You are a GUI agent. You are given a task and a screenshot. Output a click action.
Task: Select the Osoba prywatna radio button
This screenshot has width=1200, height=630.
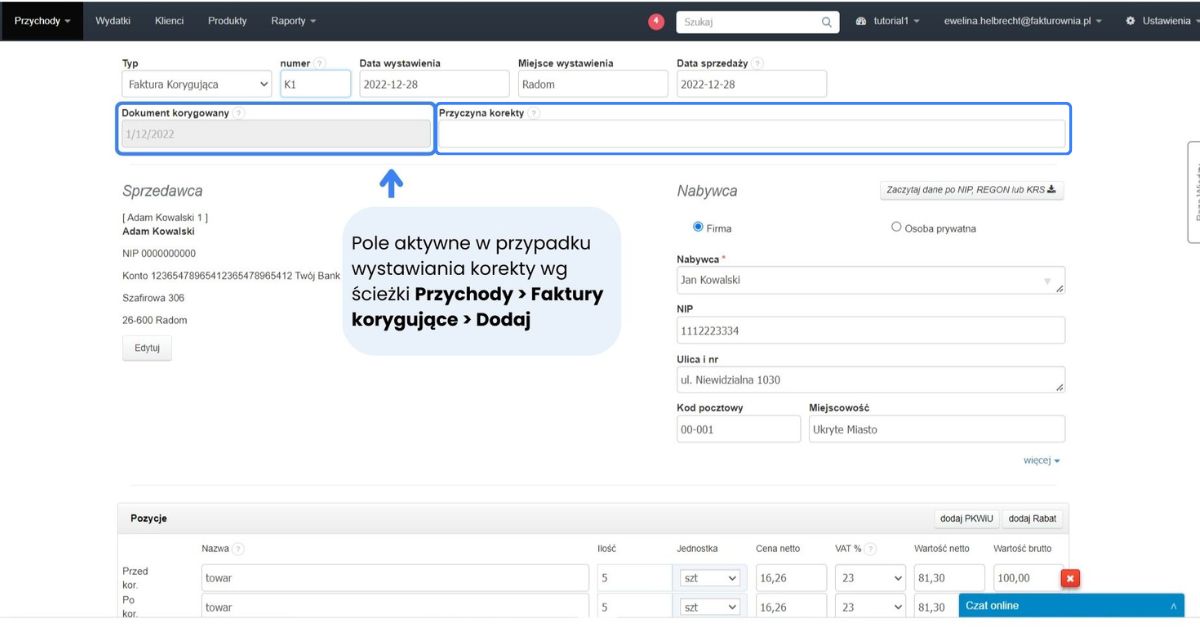tap(896, 227)
